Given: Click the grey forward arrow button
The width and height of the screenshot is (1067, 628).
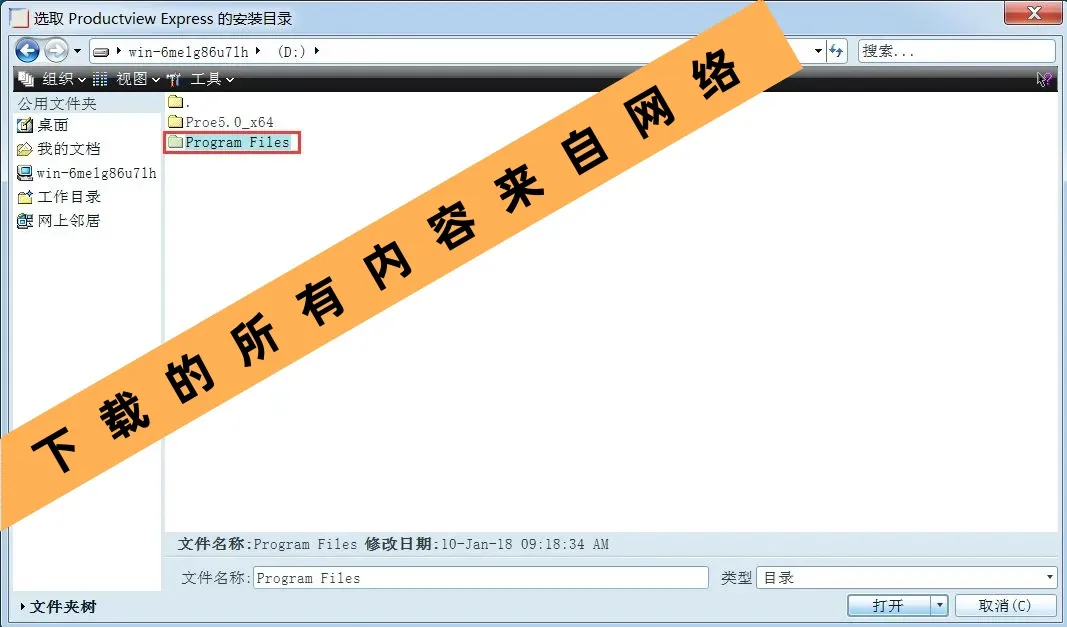Looking at the screenshot, I should point(56,50).
